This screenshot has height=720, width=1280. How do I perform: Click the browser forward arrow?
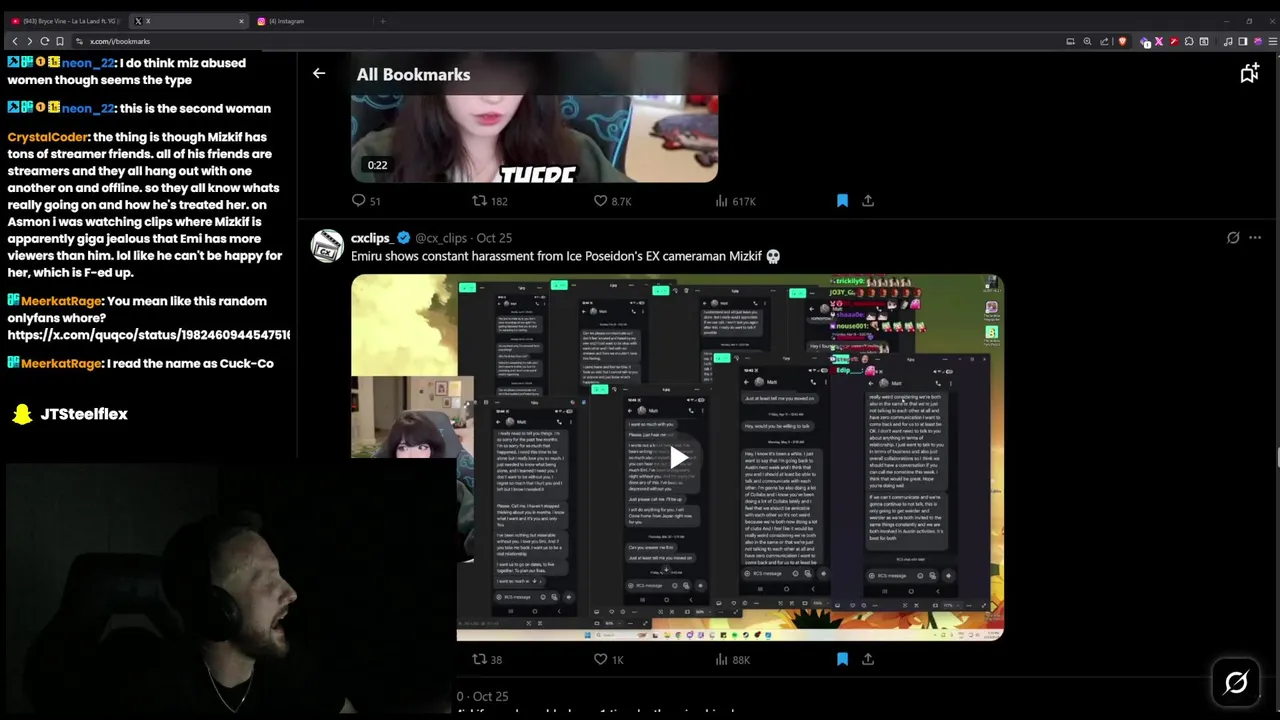pos(29,41)
